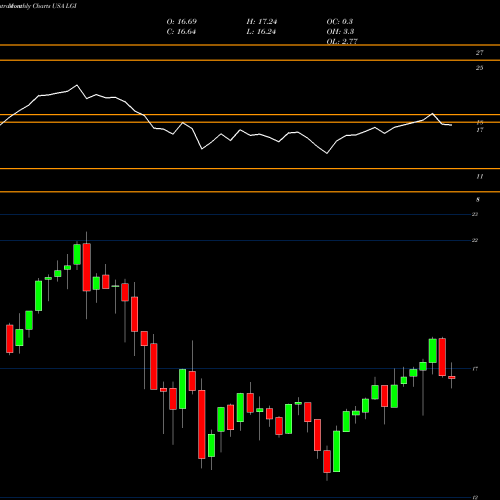Click the 'OC: 0.3' reading
Viewport: 500px width, 500px height.
click(340, 21)
